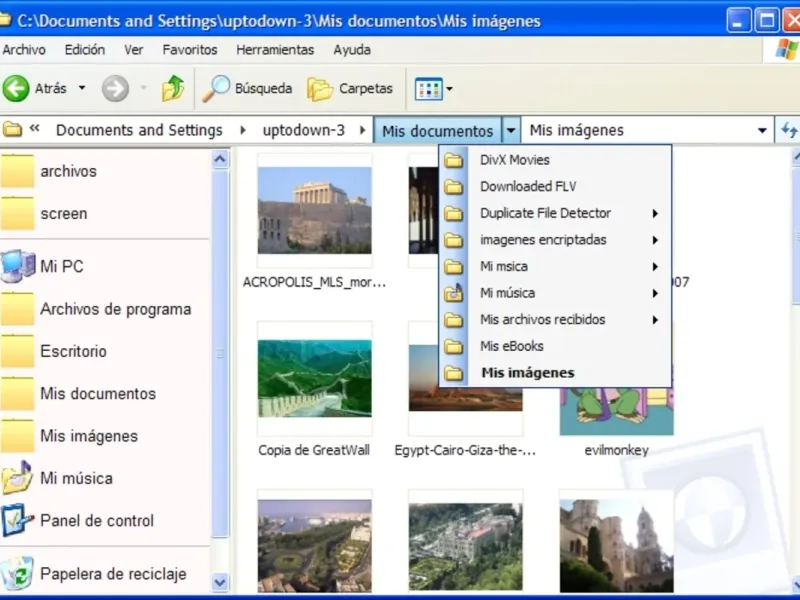Open the Views button dropdown arrow

click(x=449, y=89)
